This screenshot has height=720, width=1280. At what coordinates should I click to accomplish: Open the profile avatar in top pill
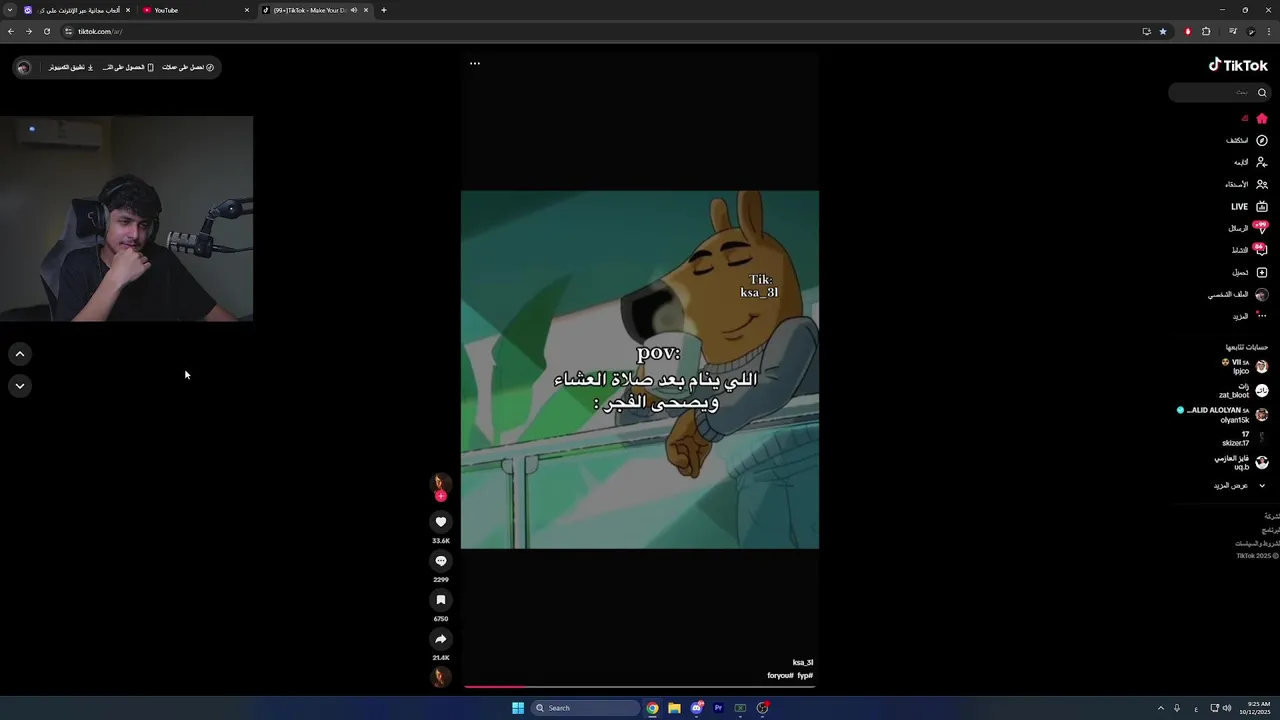click(24, 67)
